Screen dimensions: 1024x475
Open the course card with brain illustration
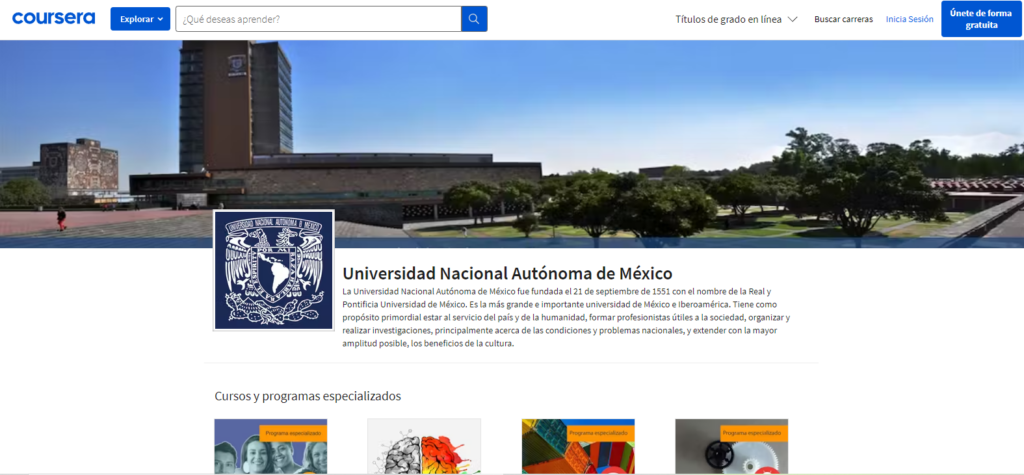point(424,446)
